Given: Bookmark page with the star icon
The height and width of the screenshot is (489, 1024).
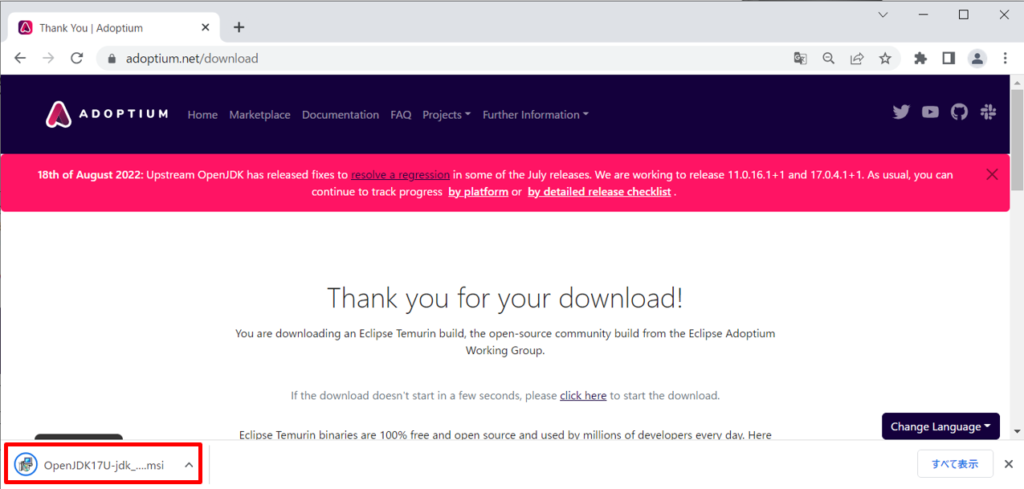Looking at the screenshot, I should coord(885,58).
